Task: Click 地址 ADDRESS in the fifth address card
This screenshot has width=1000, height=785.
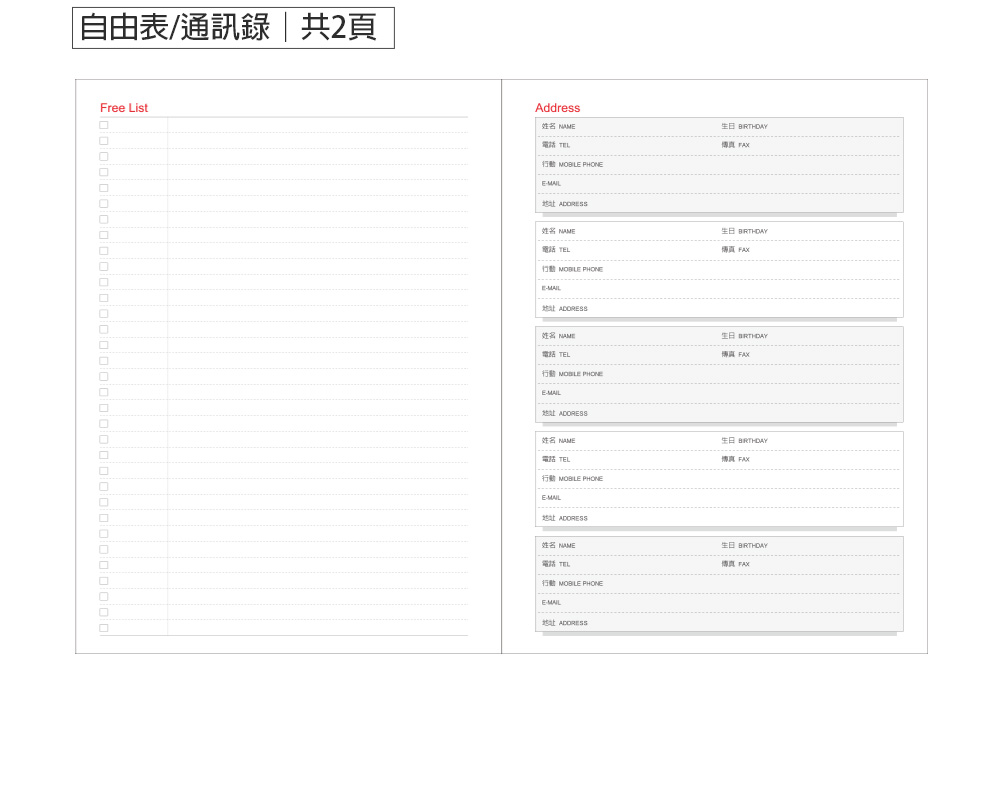Action: [564, 622]
